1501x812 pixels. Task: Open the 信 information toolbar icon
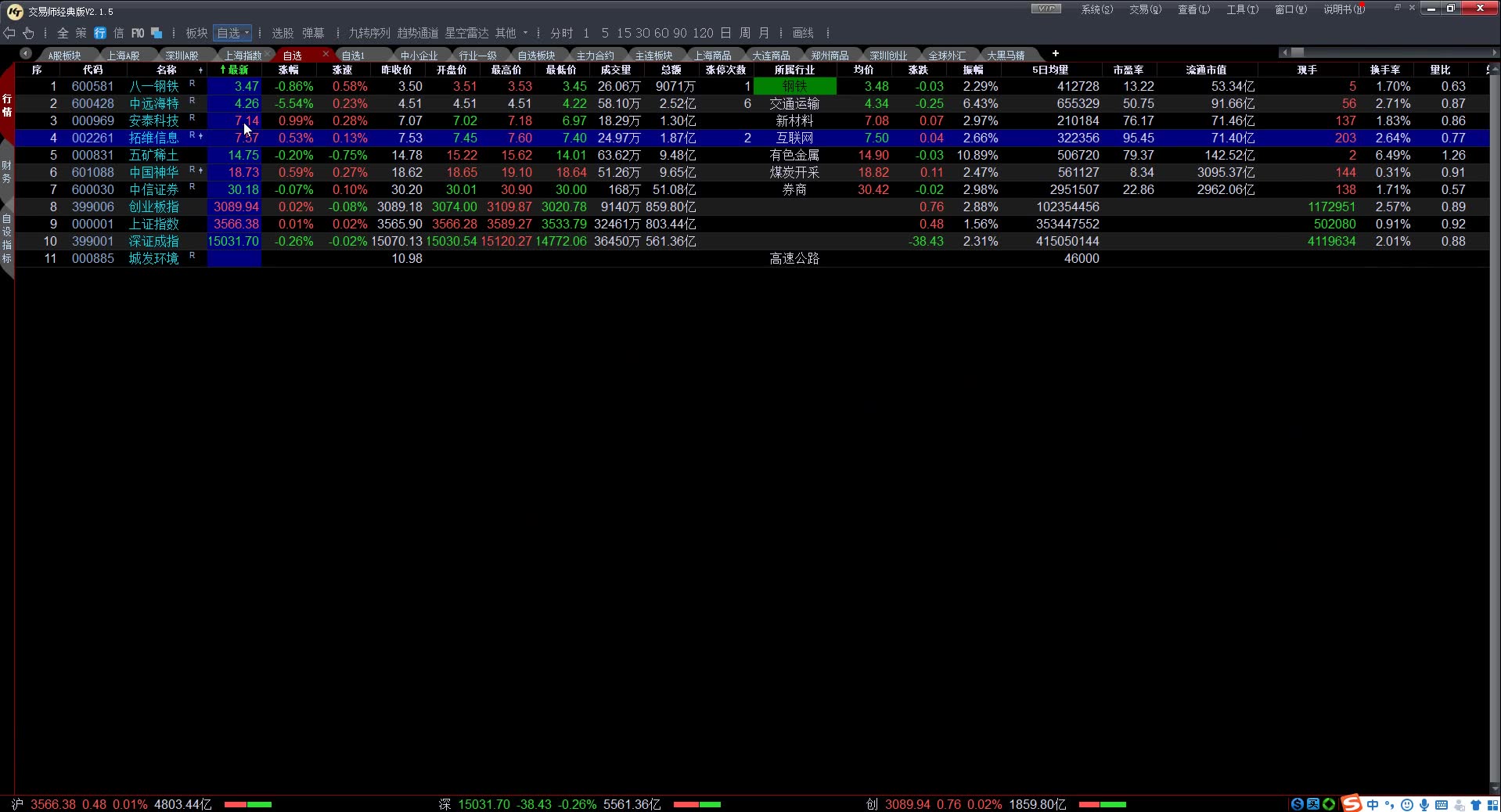pos(118,33)
